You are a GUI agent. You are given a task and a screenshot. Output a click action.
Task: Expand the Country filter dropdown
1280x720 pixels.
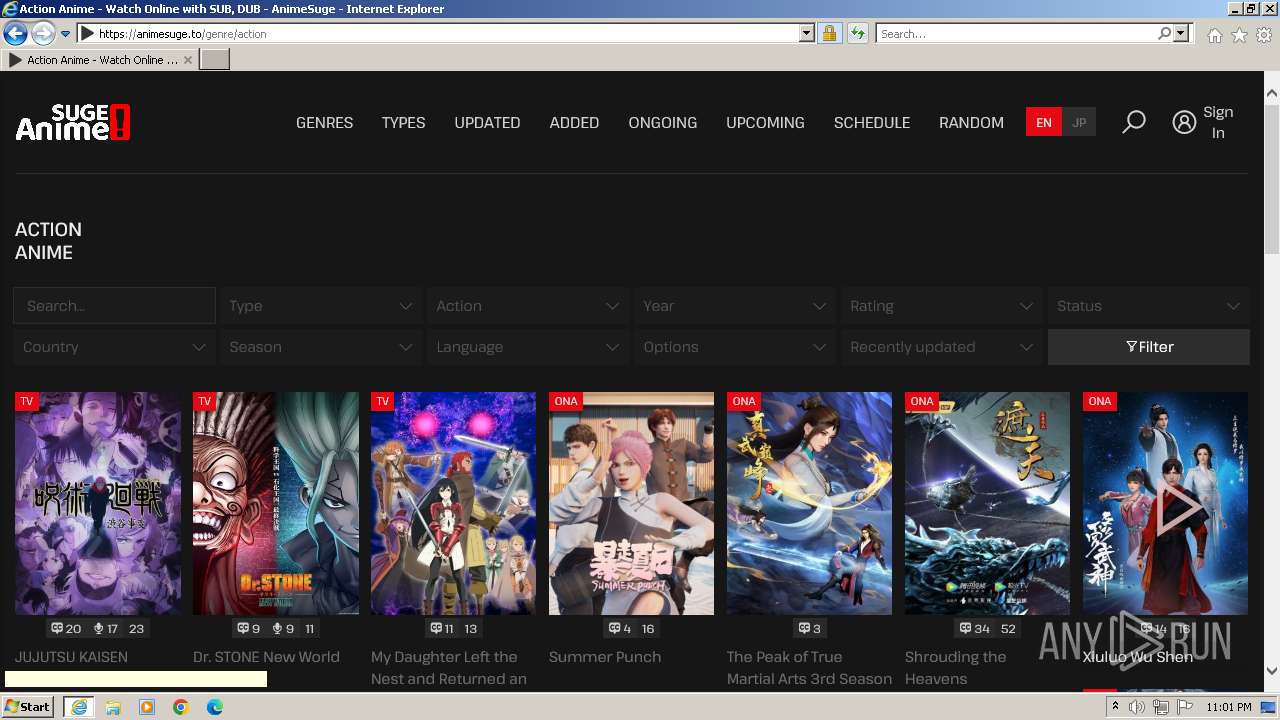pyautogui.click(x=113, y=347)
